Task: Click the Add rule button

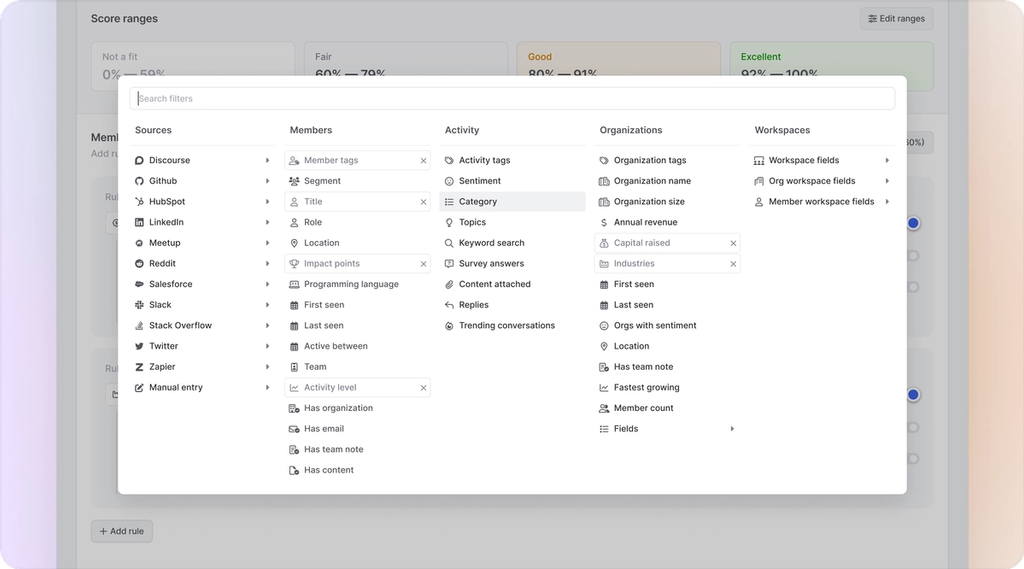Action: click(x=121, y=531)
